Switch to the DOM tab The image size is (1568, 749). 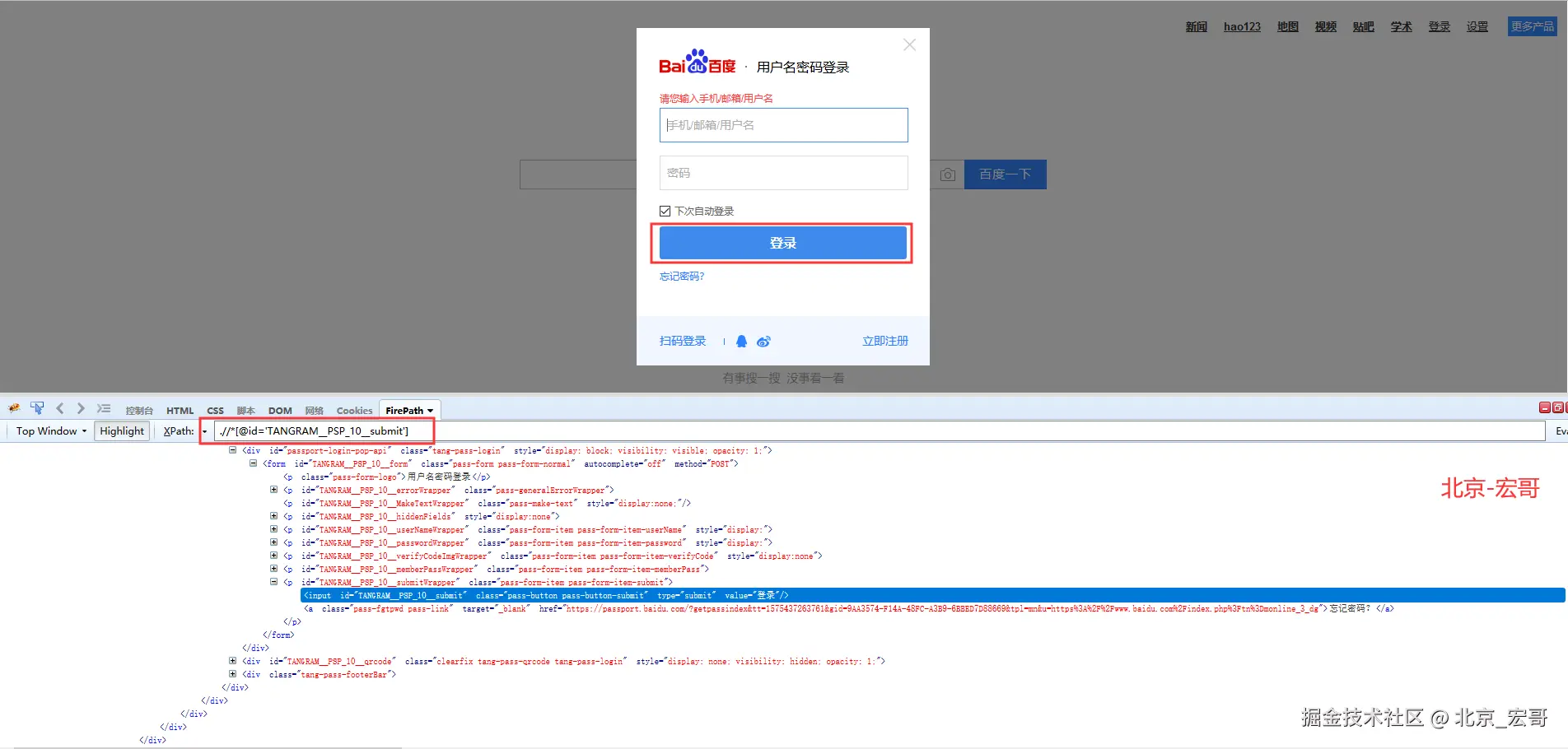(x=280, y=411)
